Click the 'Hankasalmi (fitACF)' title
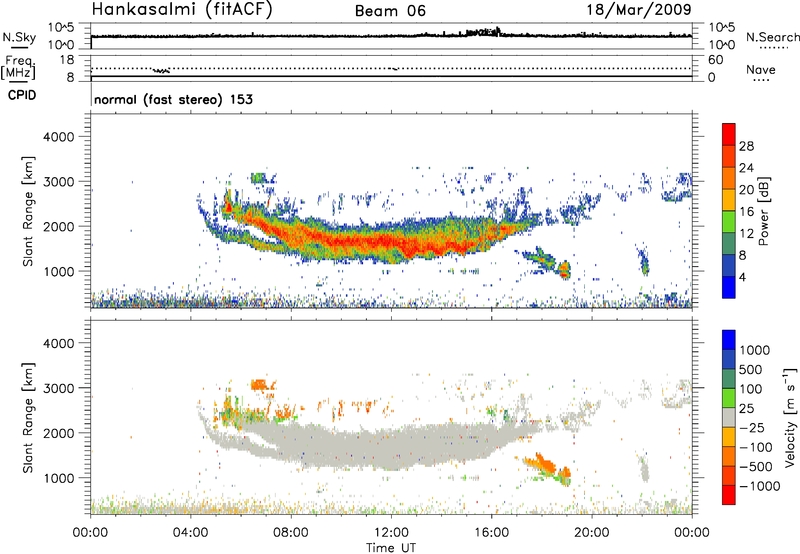This screenshot has width=800, height=554. tap(182, 9)
